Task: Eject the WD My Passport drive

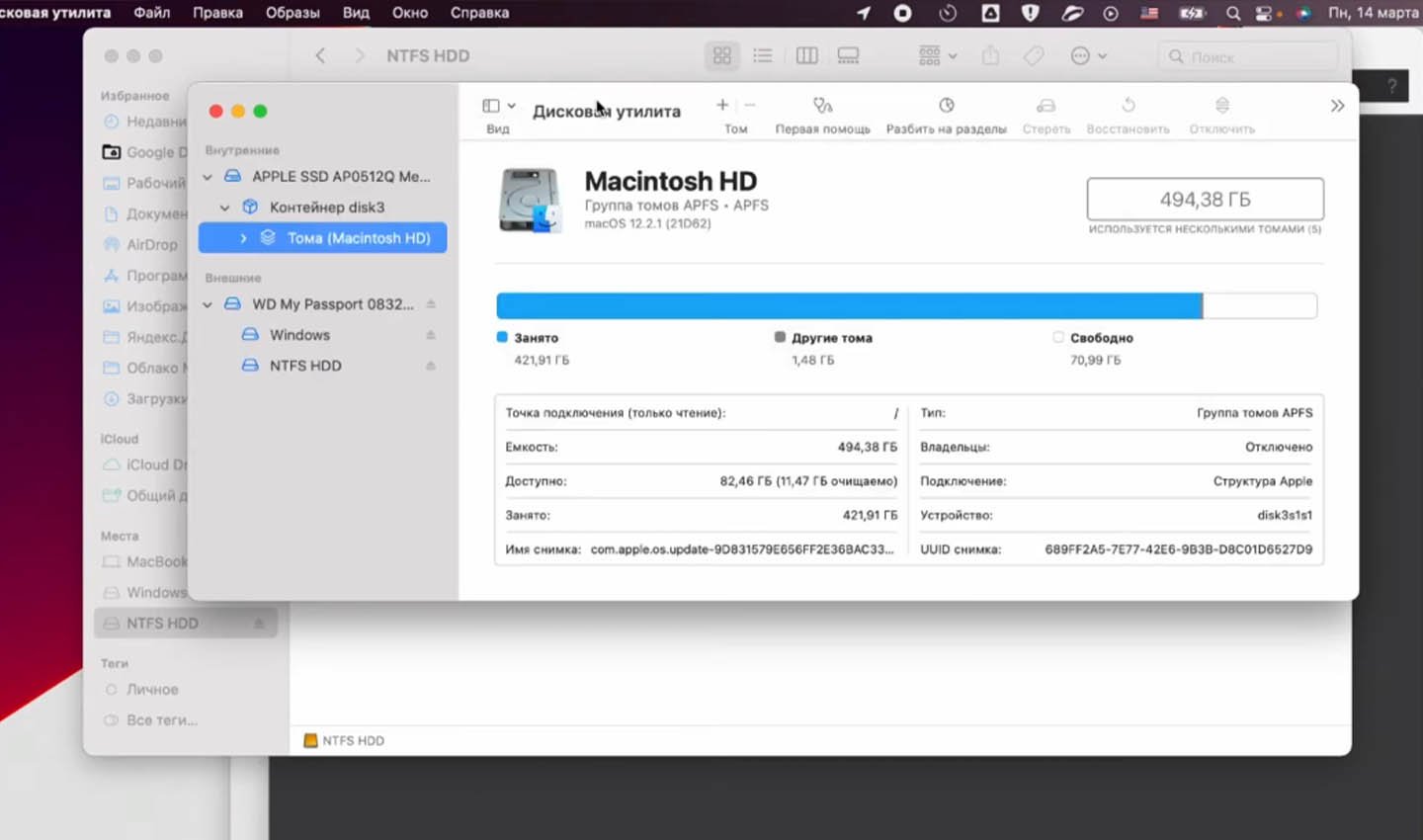Action: (x=431, y=304)
